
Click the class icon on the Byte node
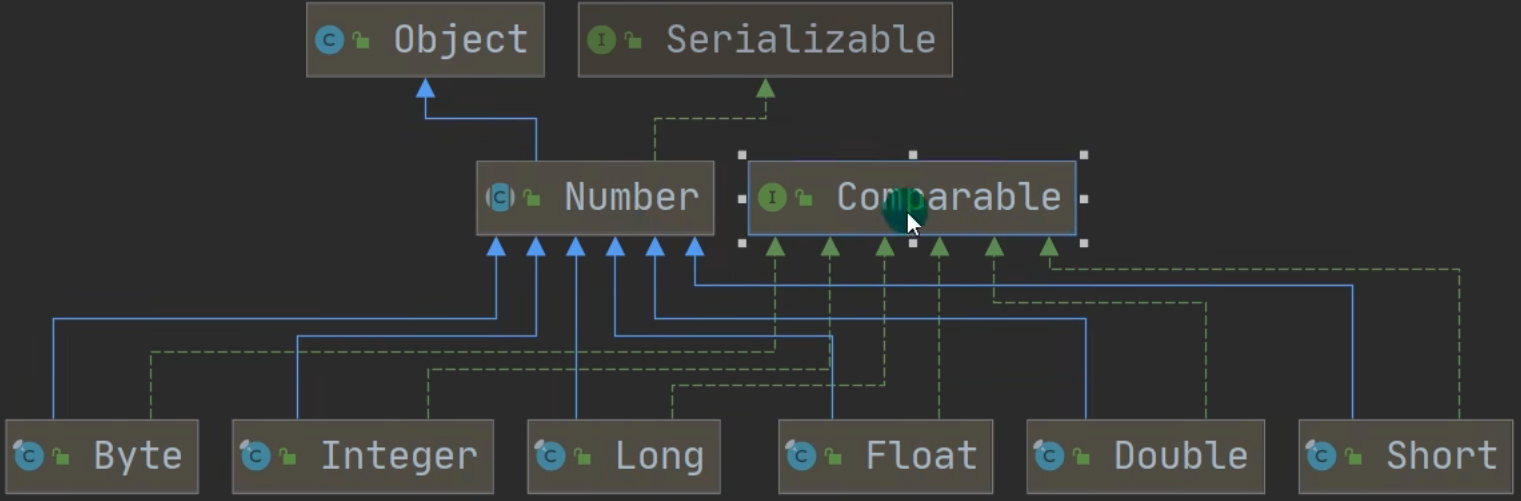[x=29, y=457]
